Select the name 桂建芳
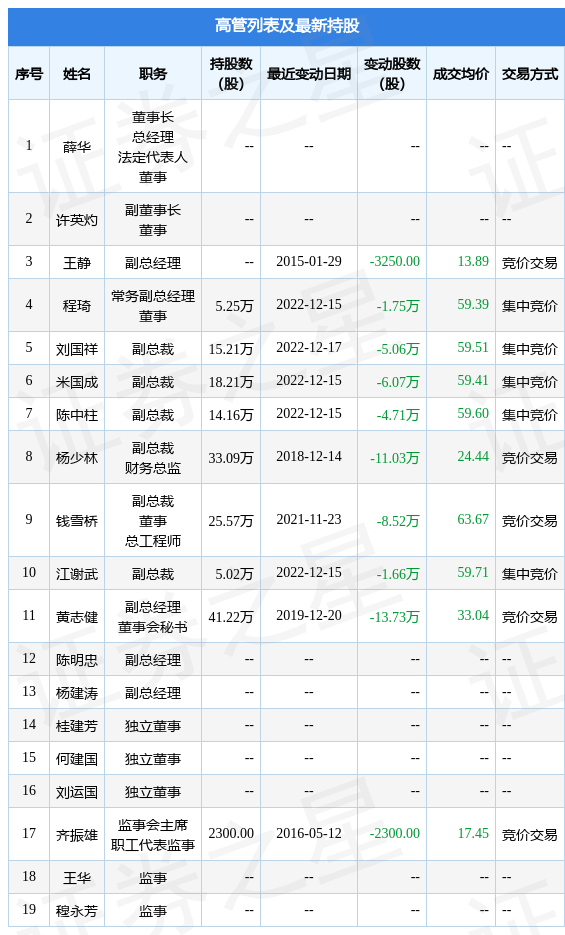Image resolution: width=565 pixels, height=935 pixels. (77, 726)
